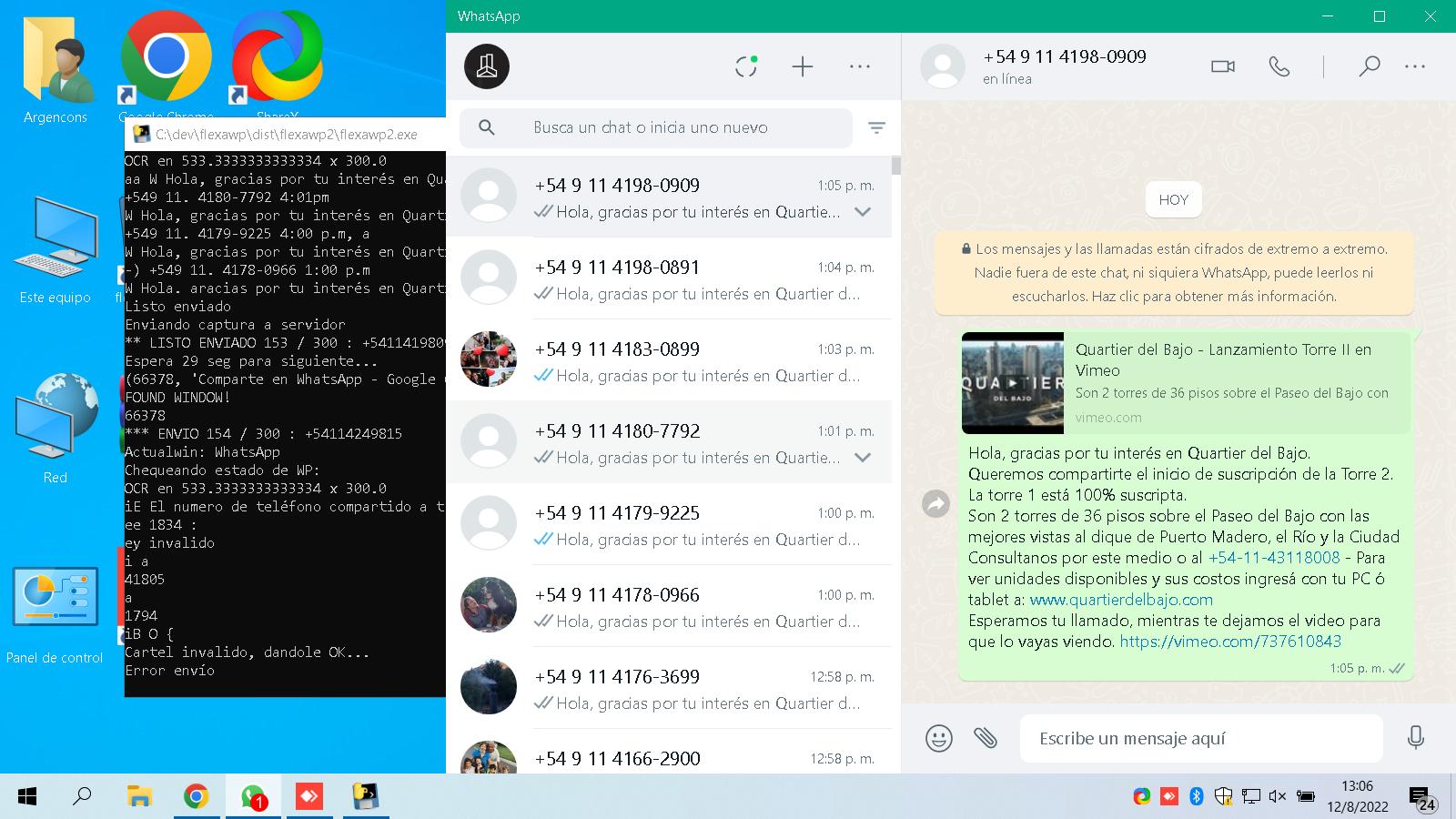Open AnyDesk from the taskbar

click(x=309, y=797)
